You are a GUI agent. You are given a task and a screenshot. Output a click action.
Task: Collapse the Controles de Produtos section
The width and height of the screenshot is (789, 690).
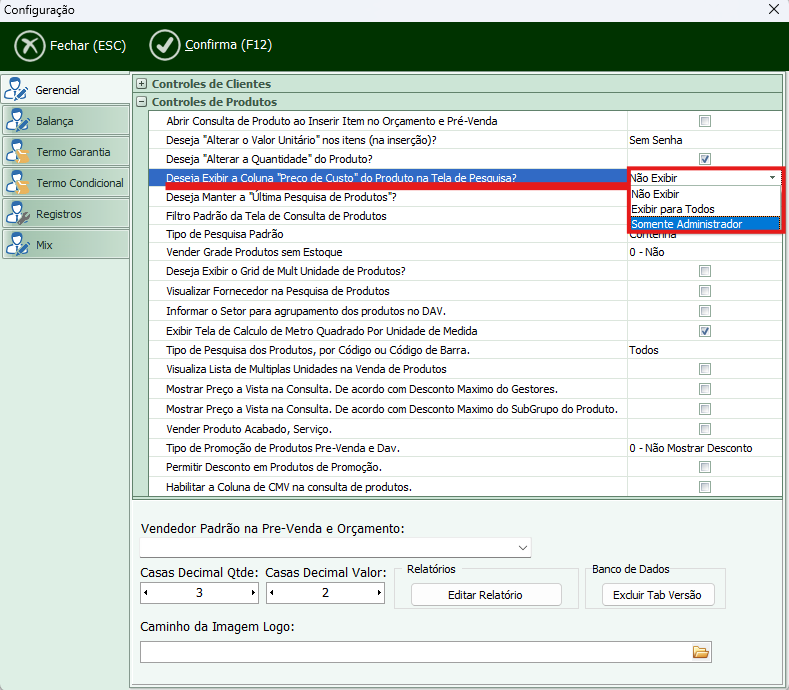[x=142, y=102]
